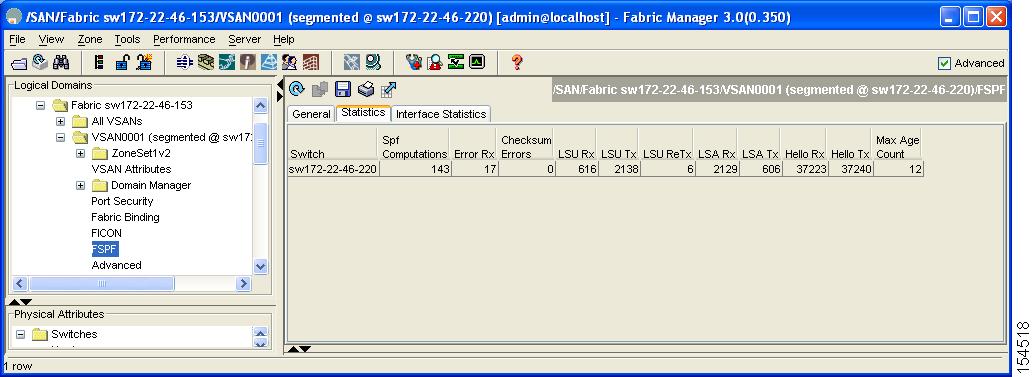
Task: Click the Logical Domains horizontal scroll left arrow
Action: pyautogui.click(x=19, y=284)
